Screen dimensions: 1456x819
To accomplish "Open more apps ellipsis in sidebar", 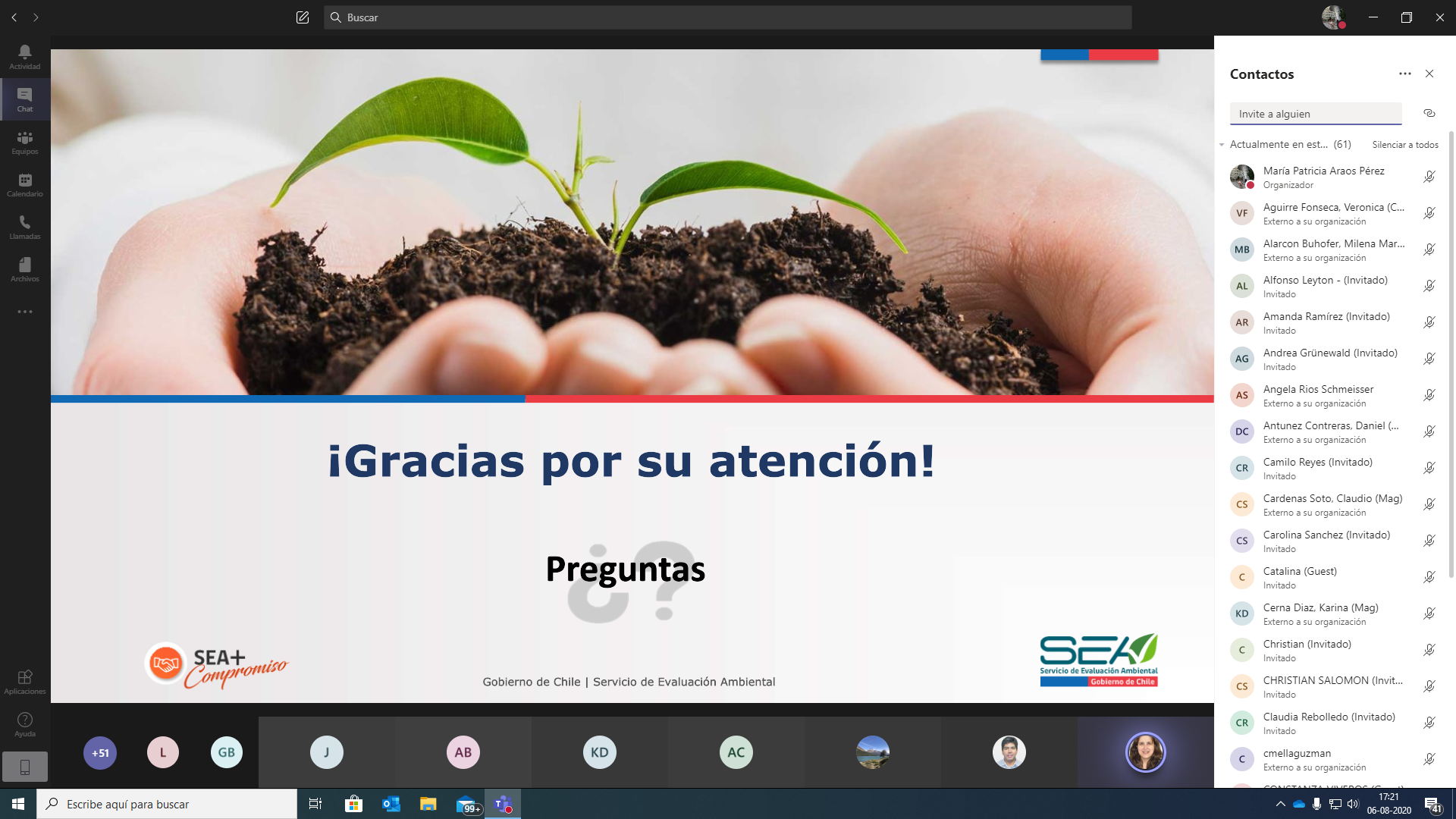I will pyautogui.click(x=25, y=312).
